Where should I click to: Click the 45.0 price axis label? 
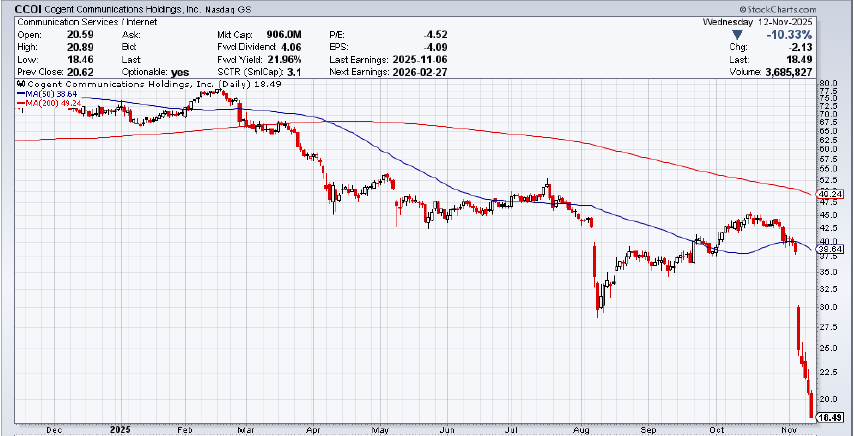[826, 214]
